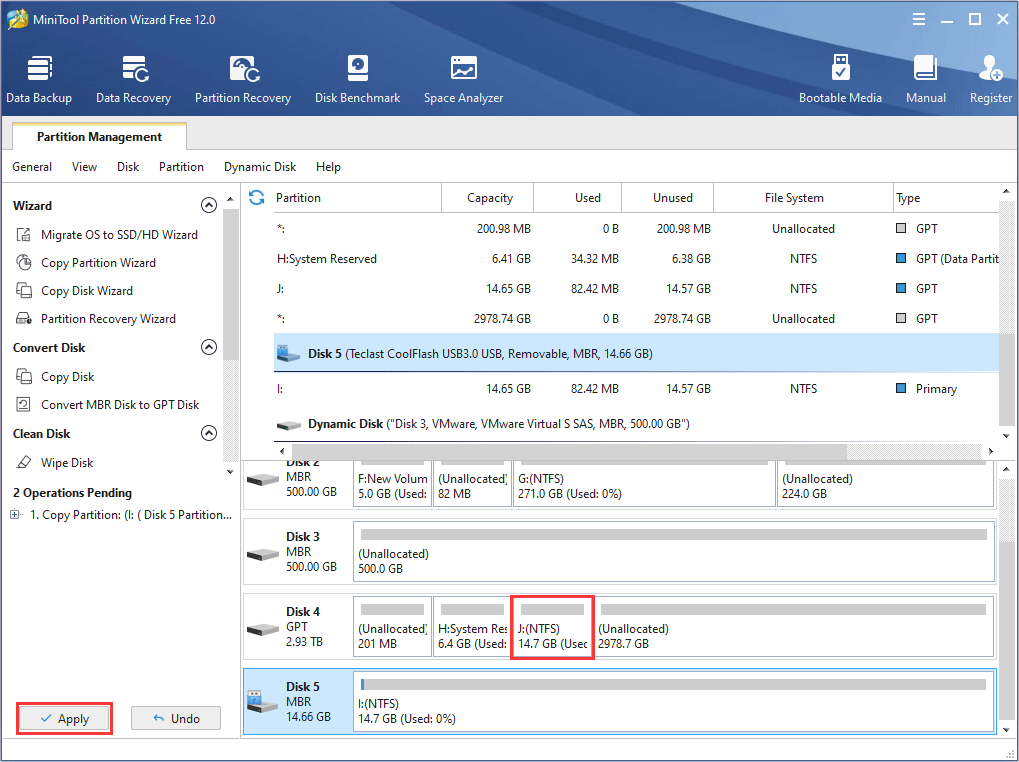This screenshot has height=762, width=1019.
Task: Select the 2978.74 GB Unallocated row
Action: (636, 318)
